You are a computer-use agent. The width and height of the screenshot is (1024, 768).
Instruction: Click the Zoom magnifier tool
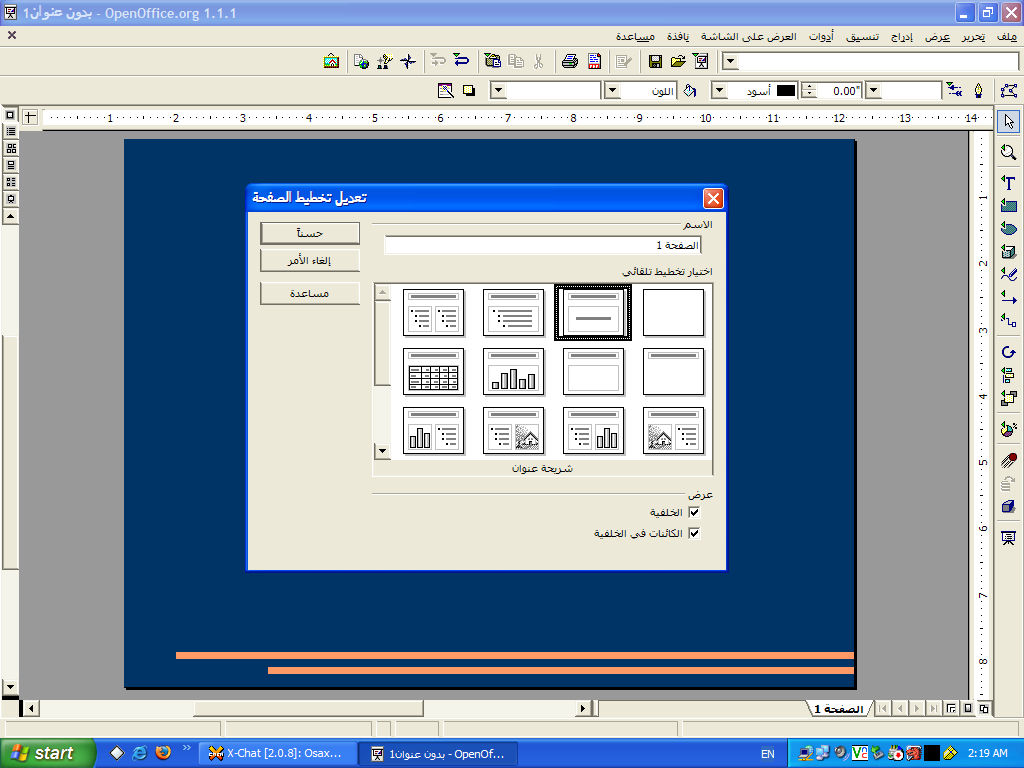tap(1008, 152)
